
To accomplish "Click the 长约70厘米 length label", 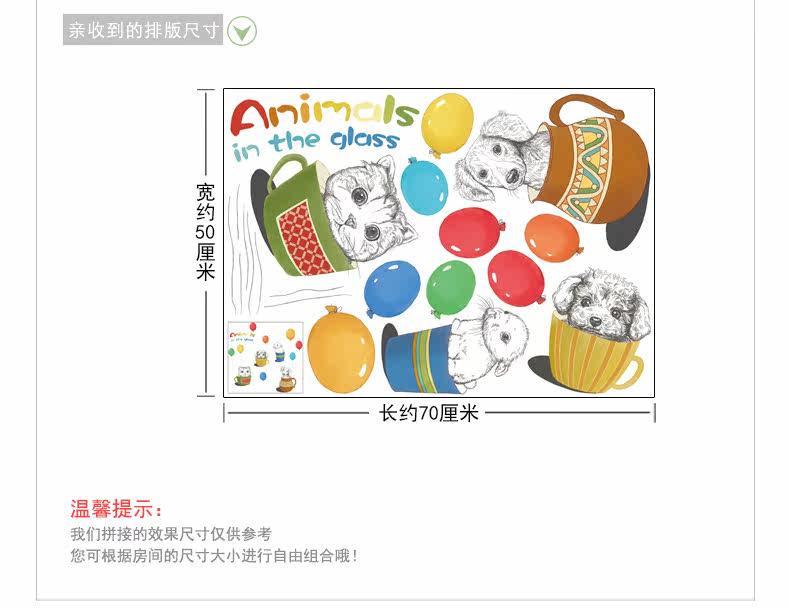I will 429,414.
